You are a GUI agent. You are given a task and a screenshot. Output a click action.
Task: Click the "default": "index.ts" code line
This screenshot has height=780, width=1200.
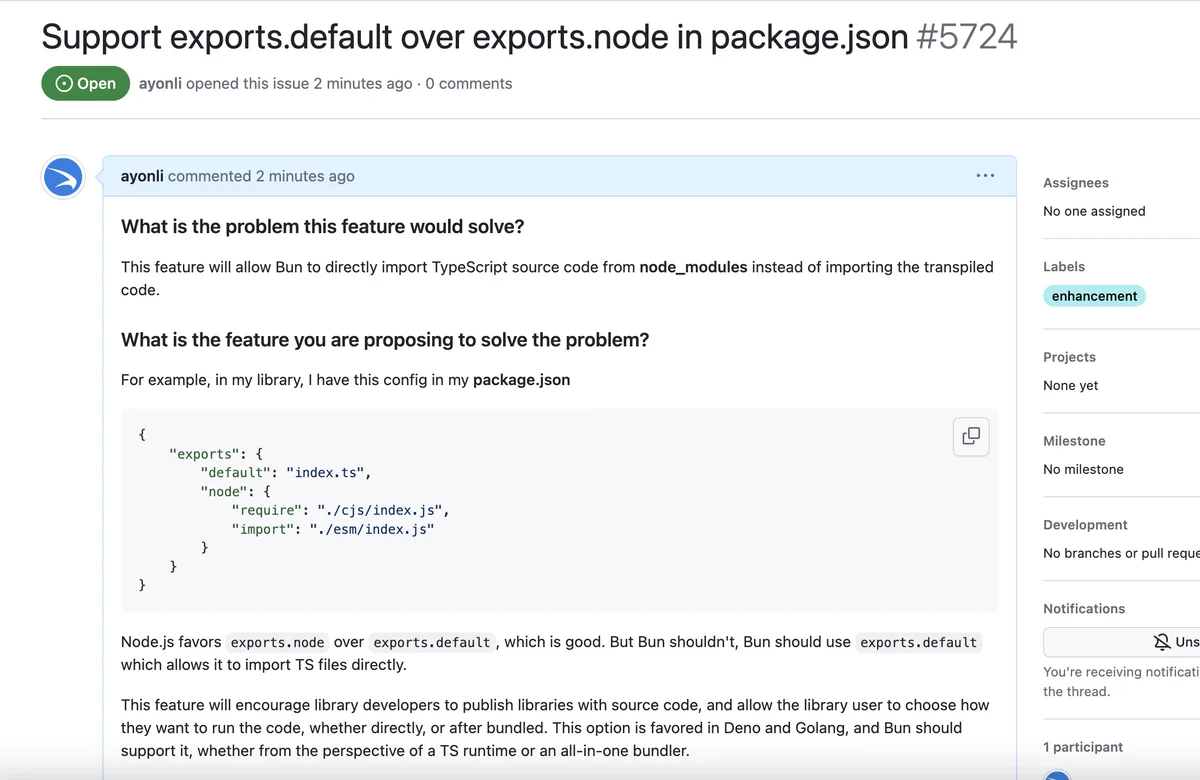pyautogui.click(x=286, y=472)
